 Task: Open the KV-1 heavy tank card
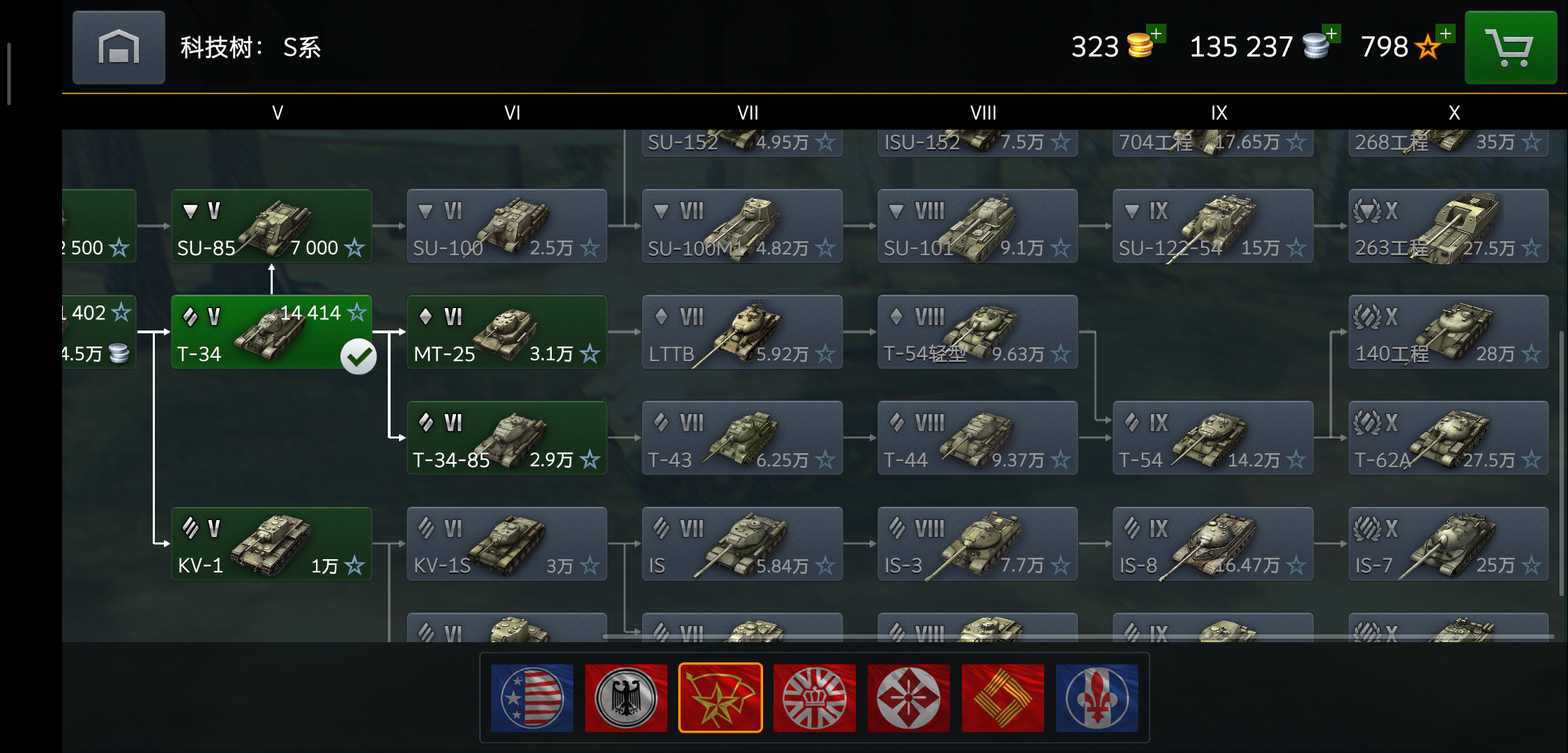(x=271, y=544)
